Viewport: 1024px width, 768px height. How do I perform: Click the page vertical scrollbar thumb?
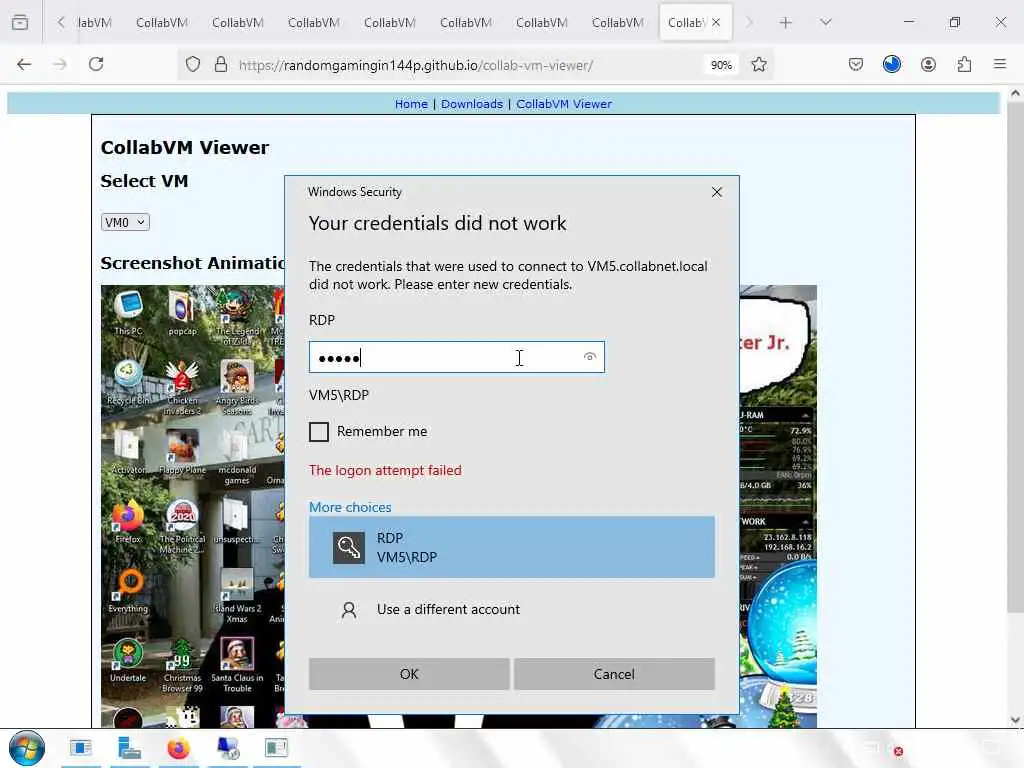click(x=1015, y=356)
